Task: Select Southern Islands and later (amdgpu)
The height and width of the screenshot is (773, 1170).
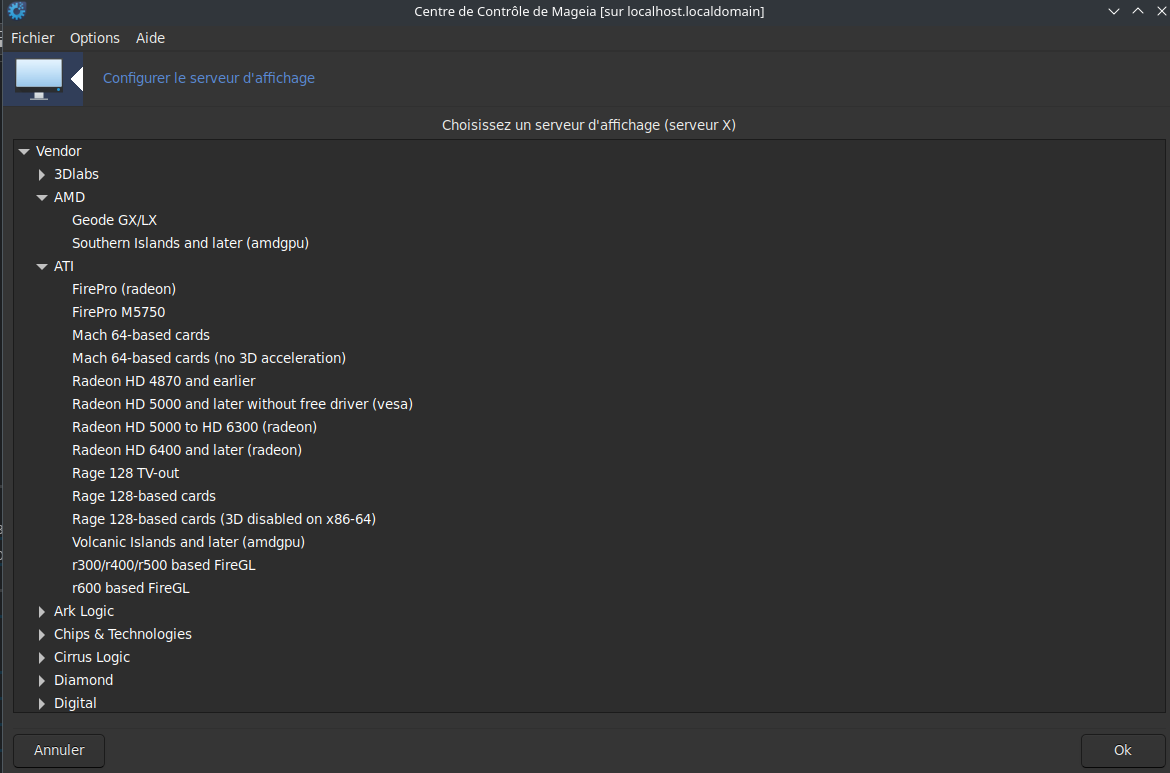Action: pos(190,243)
